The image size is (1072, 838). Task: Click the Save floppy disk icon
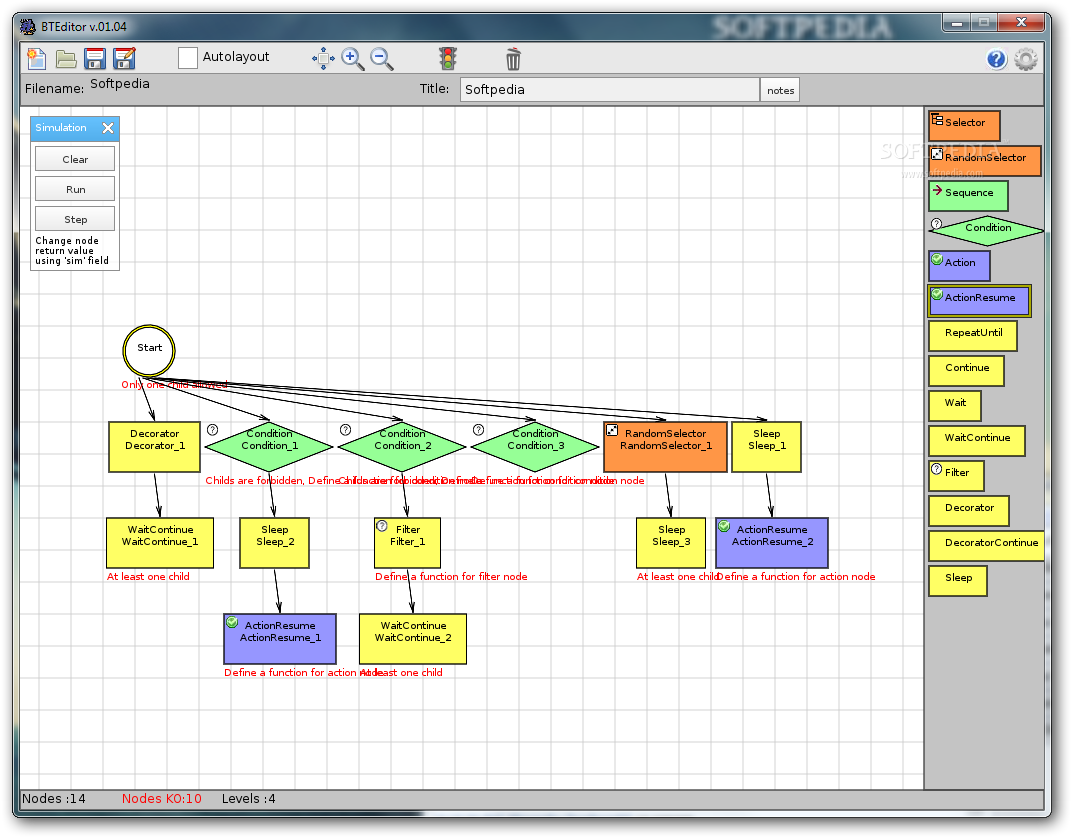click(x=95, y=59)
